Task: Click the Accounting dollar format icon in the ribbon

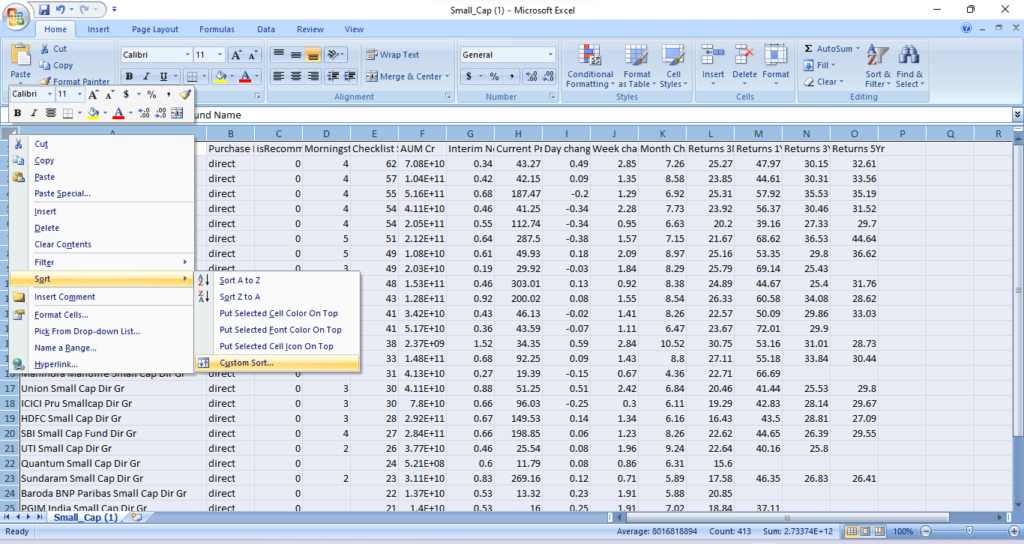Action: [x=468, y=76]
